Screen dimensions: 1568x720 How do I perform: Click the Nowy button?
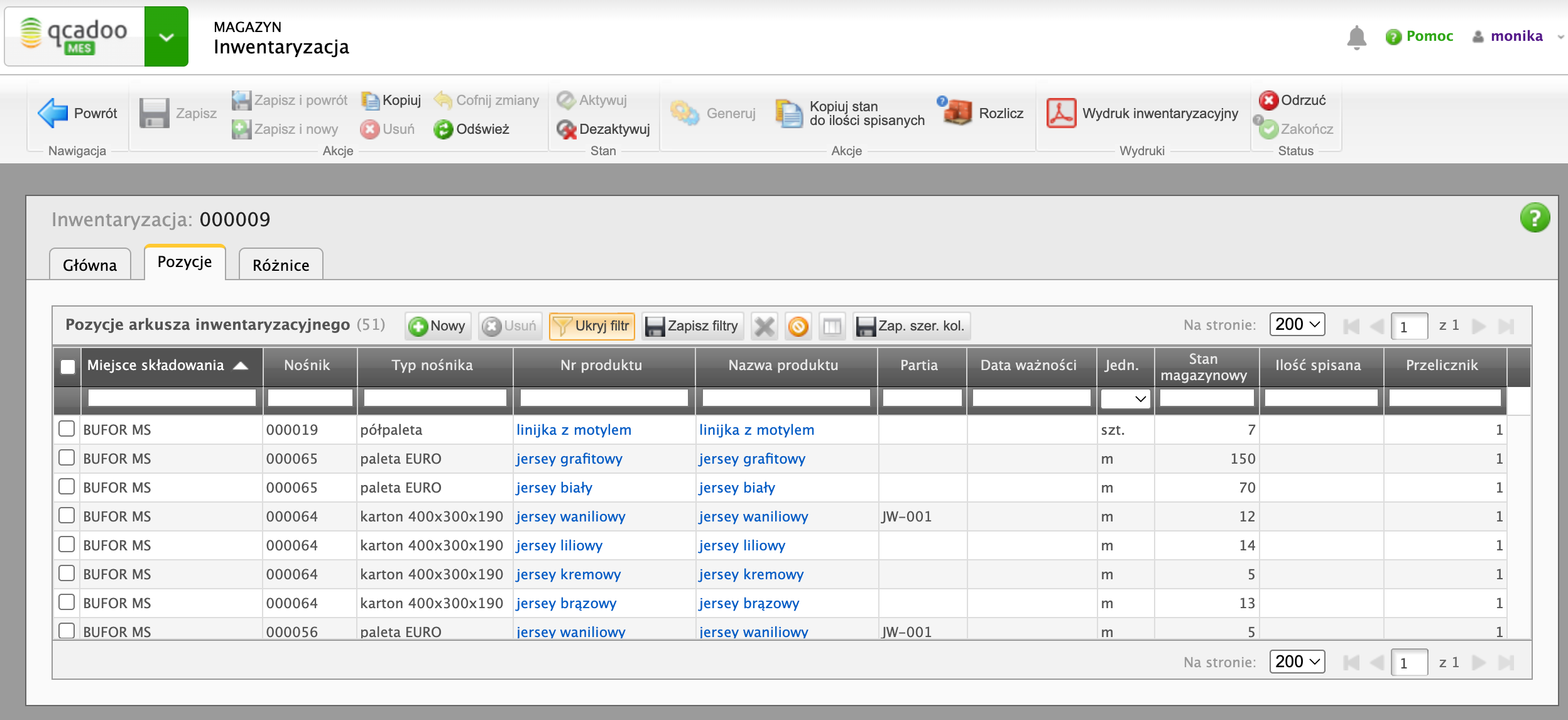pyautogui.click(x=438, y=326)
